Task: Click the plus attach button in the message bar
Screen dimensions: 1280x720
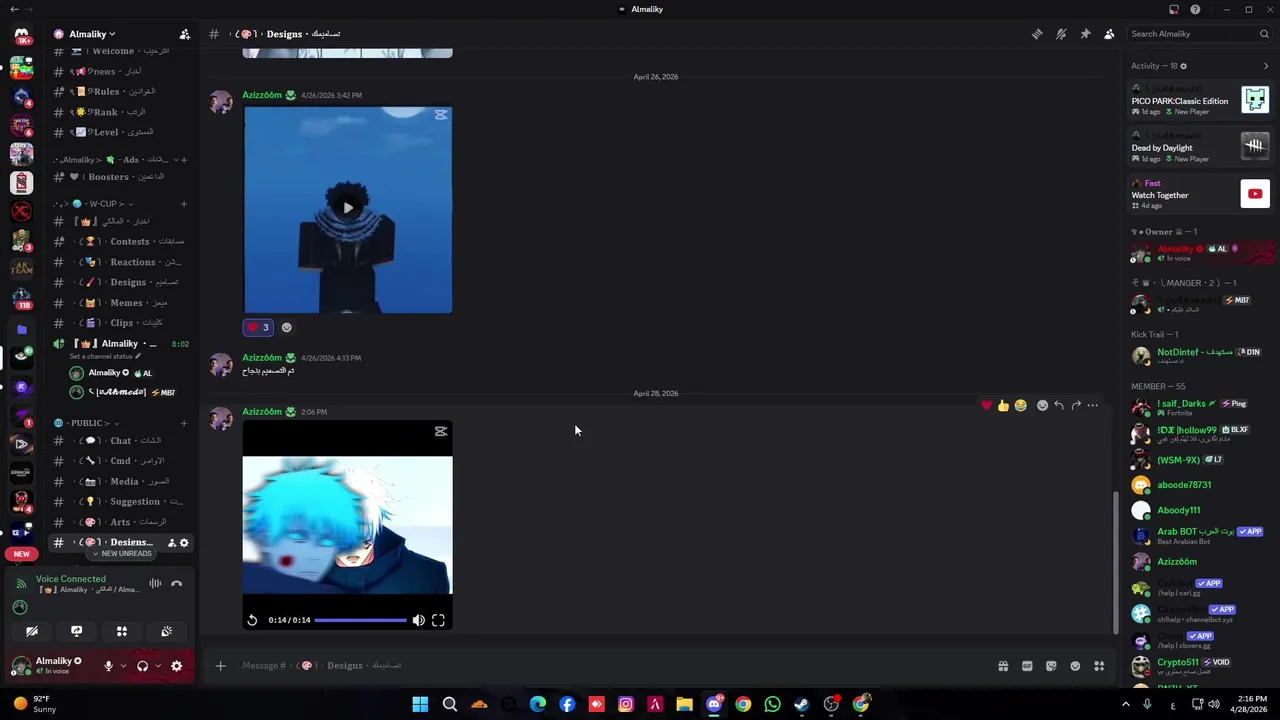Action: (x=220, y=666)
